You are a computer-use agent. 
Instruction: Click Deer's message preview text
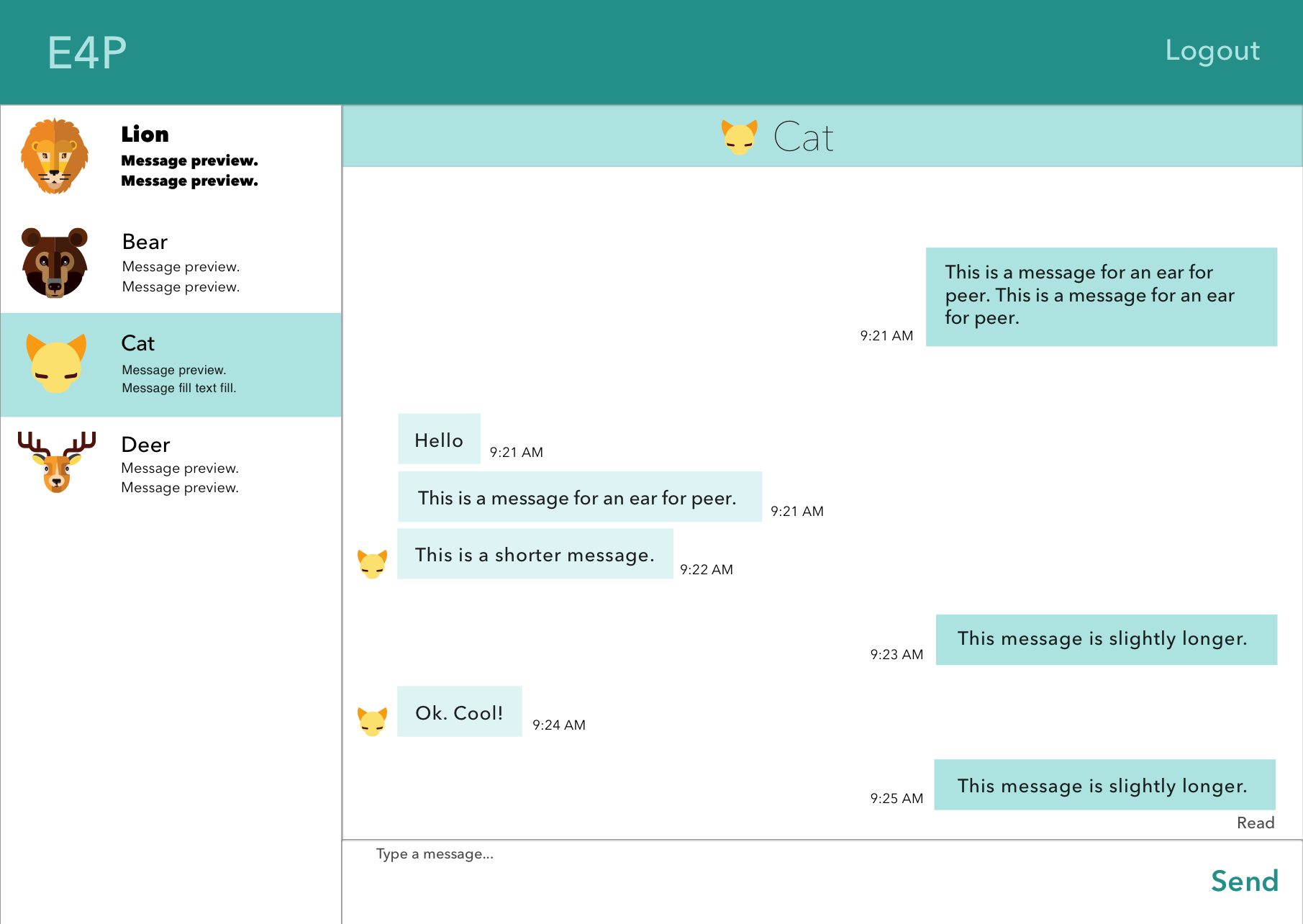point(180,478)
